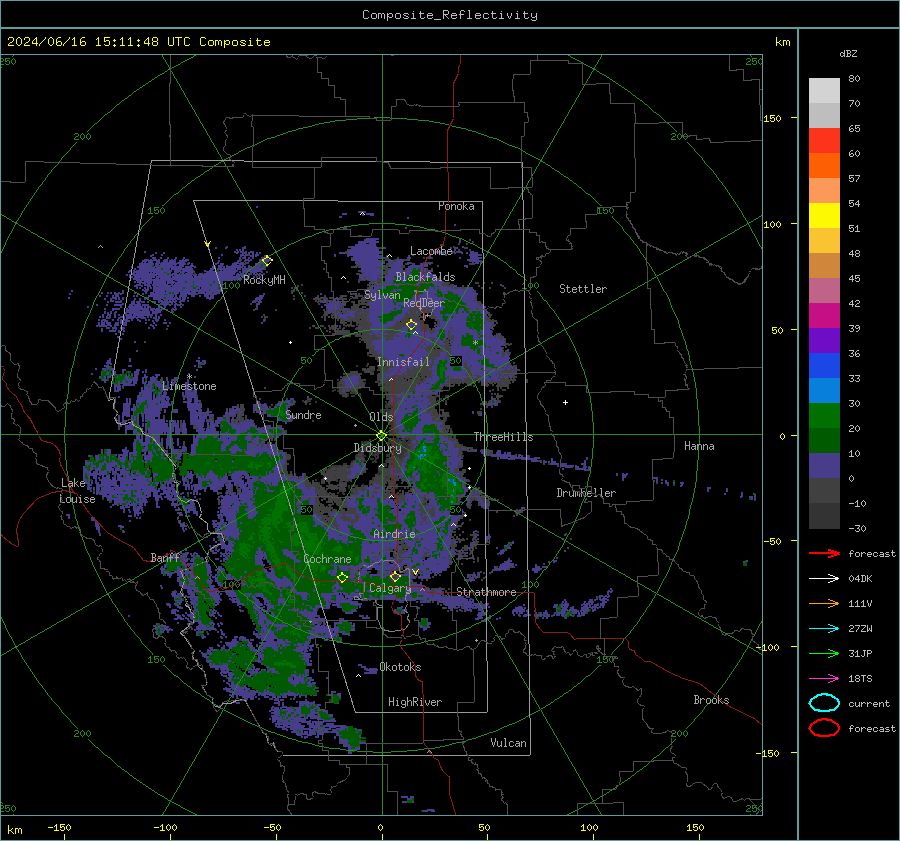Click the Innisfail label
The height and width of the screenshot is (841, 900).
tap(403, 362)
